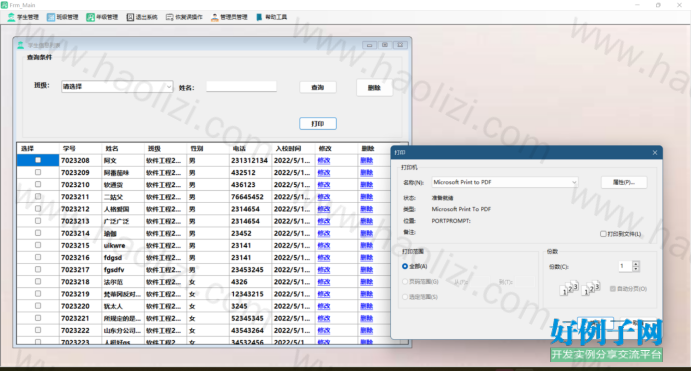Tick checkbox for student 7023208
692x372 pixels.
click(38, 160)
